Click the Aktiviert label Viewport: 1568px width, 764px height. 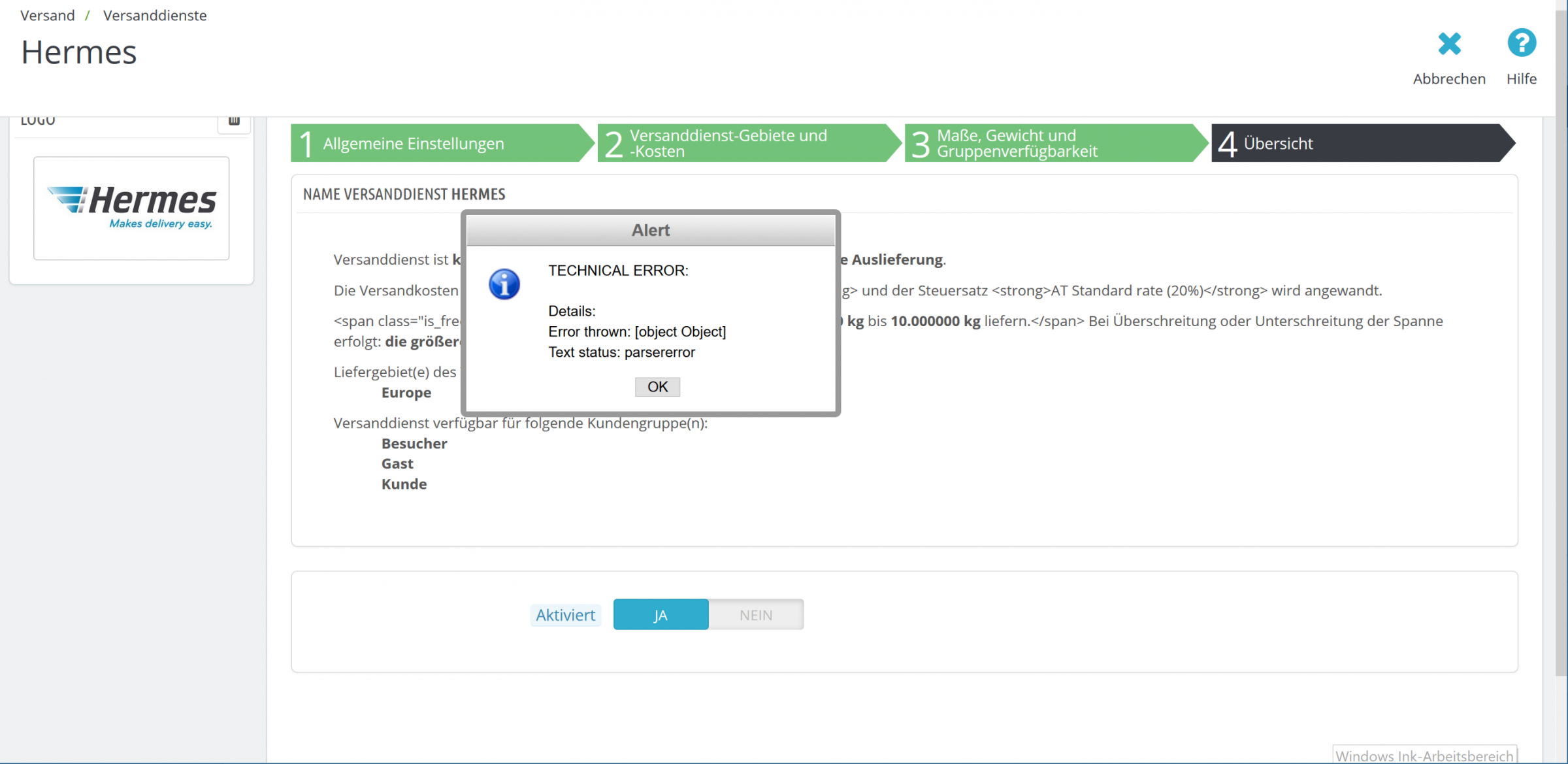tap(565, 615)
